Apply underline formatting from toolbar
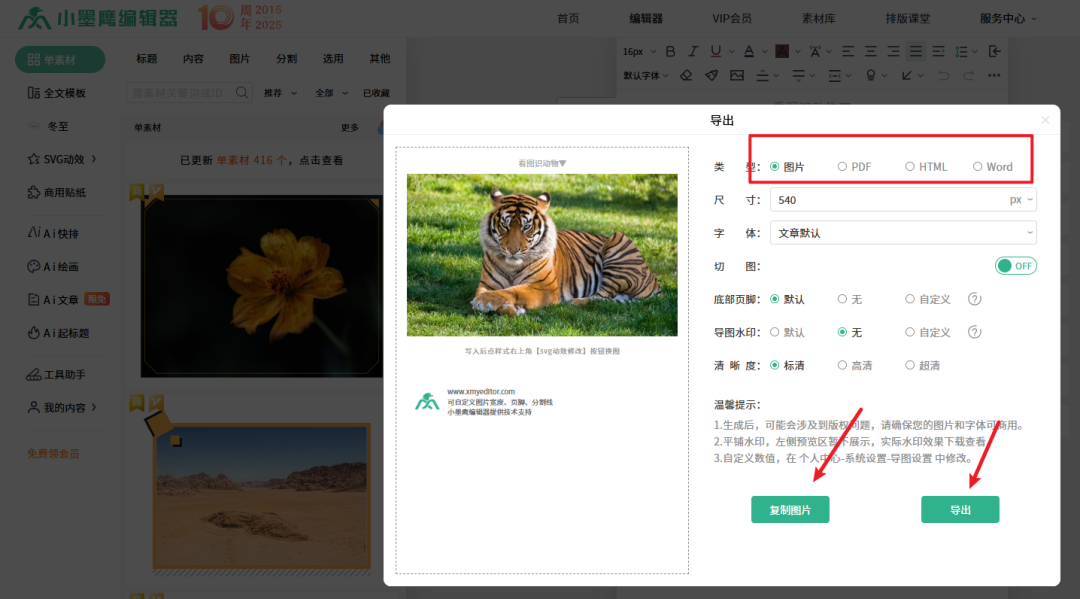Screen dimensions: 1080x599 [716, 52]
